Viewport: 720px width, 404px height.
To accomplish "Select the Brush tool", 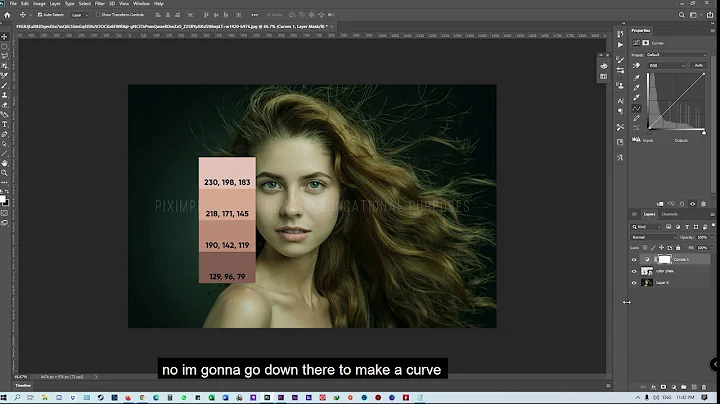I will [x=5, y=85].
